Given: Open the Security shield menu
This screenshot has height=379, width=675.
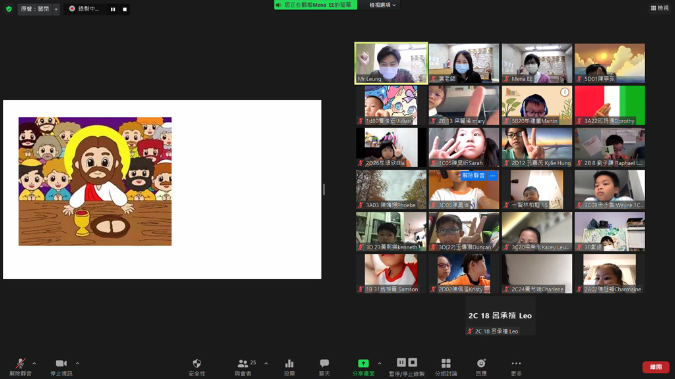Looking at the screenshot, I should (197, 367).
